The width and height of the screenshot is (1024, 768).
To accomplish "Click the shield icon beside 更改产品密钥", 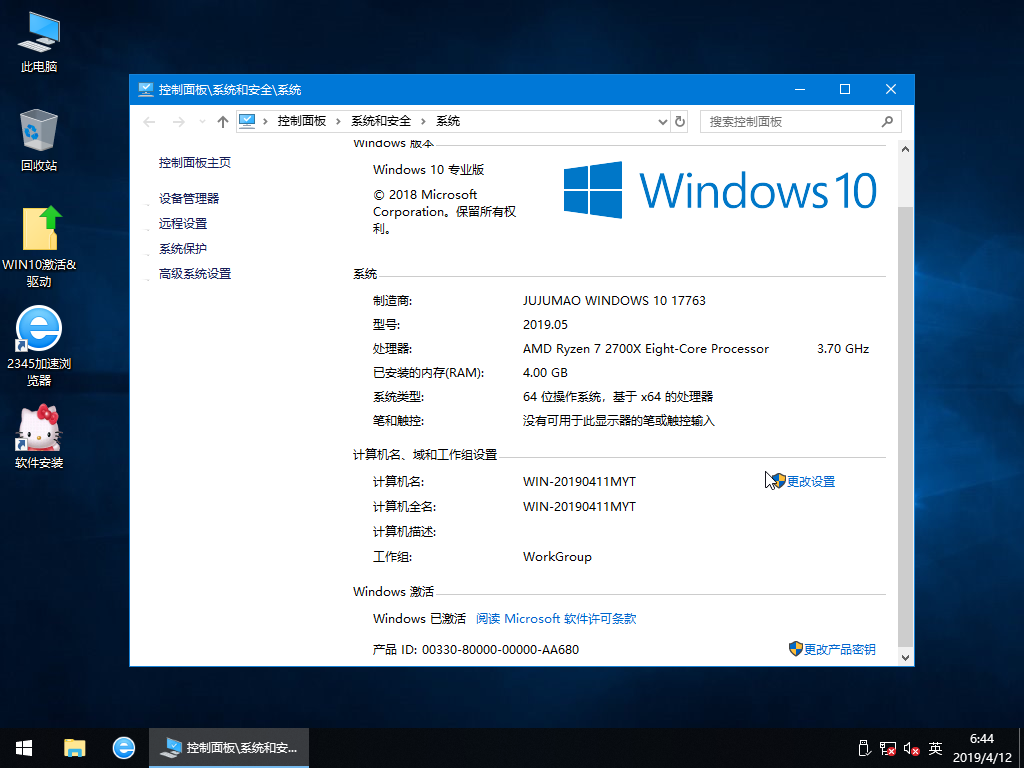I will pos(795,648).
